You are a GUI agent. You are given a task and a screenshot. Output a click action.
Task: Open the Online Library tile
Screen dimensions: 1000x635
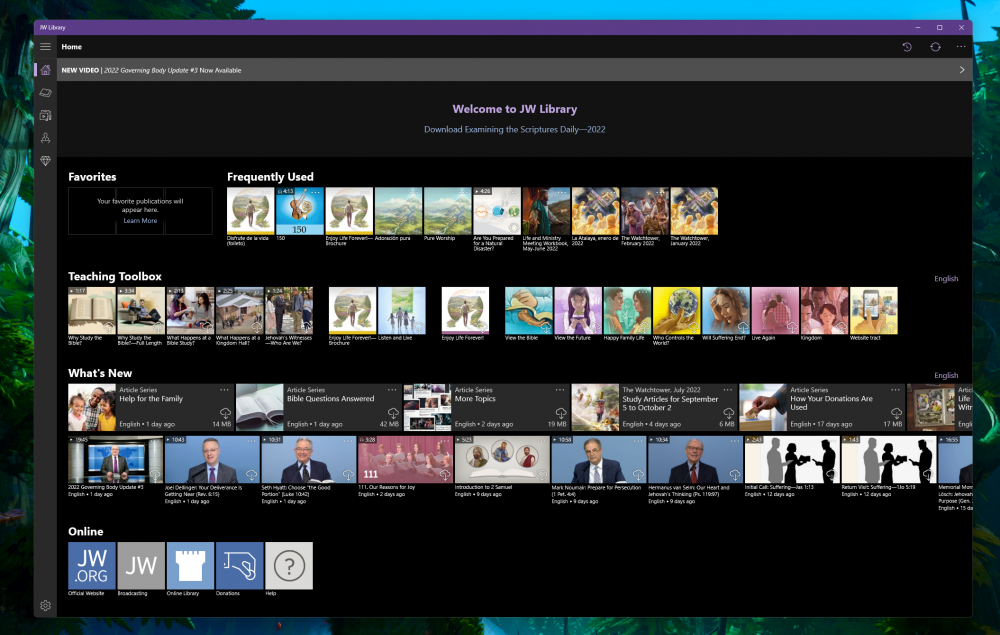[190, 565]
